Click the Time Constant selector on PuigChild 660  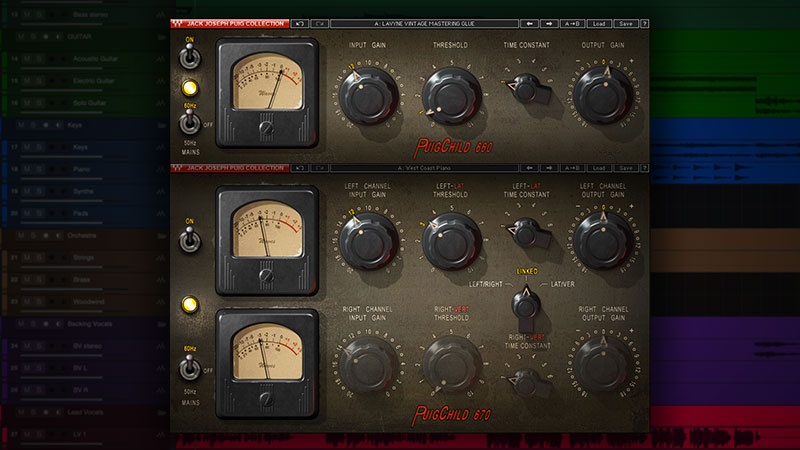528,89
